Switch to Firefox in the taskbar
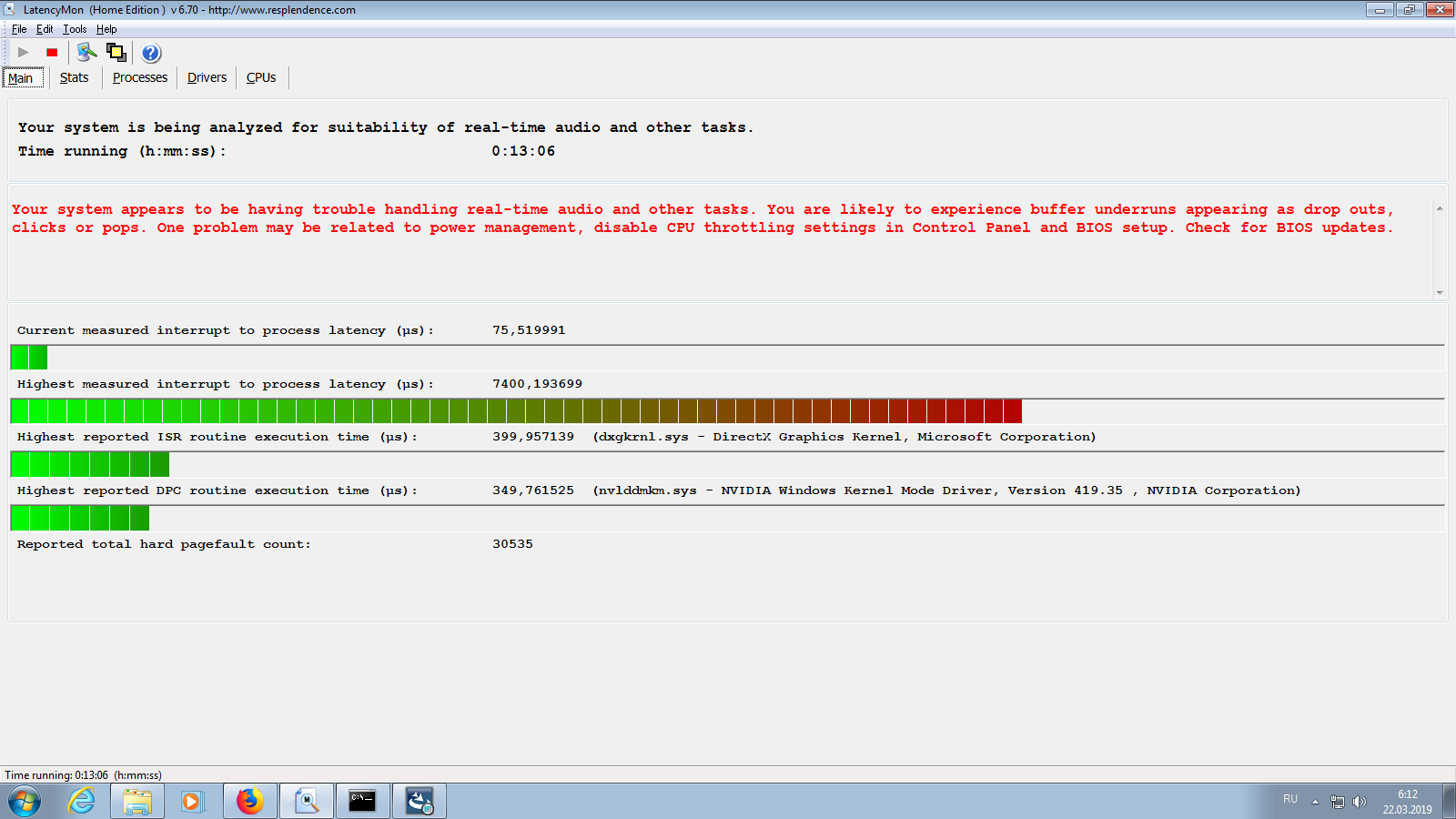Image resolution: width=1456 pixels, height=819 pixels. pos(249,802)
